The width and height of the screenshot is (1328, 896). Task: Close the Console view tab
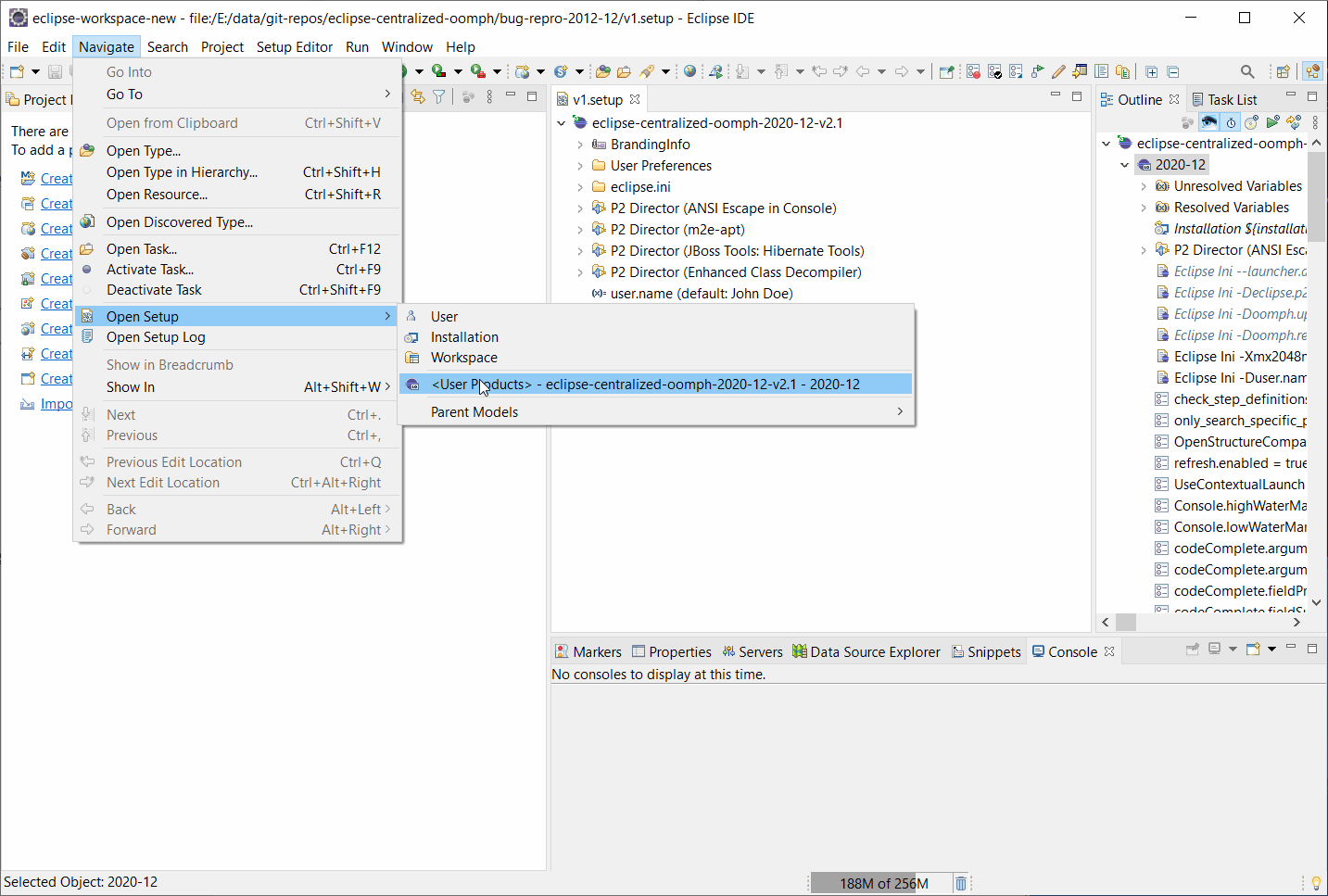(x=1109, y=651)
